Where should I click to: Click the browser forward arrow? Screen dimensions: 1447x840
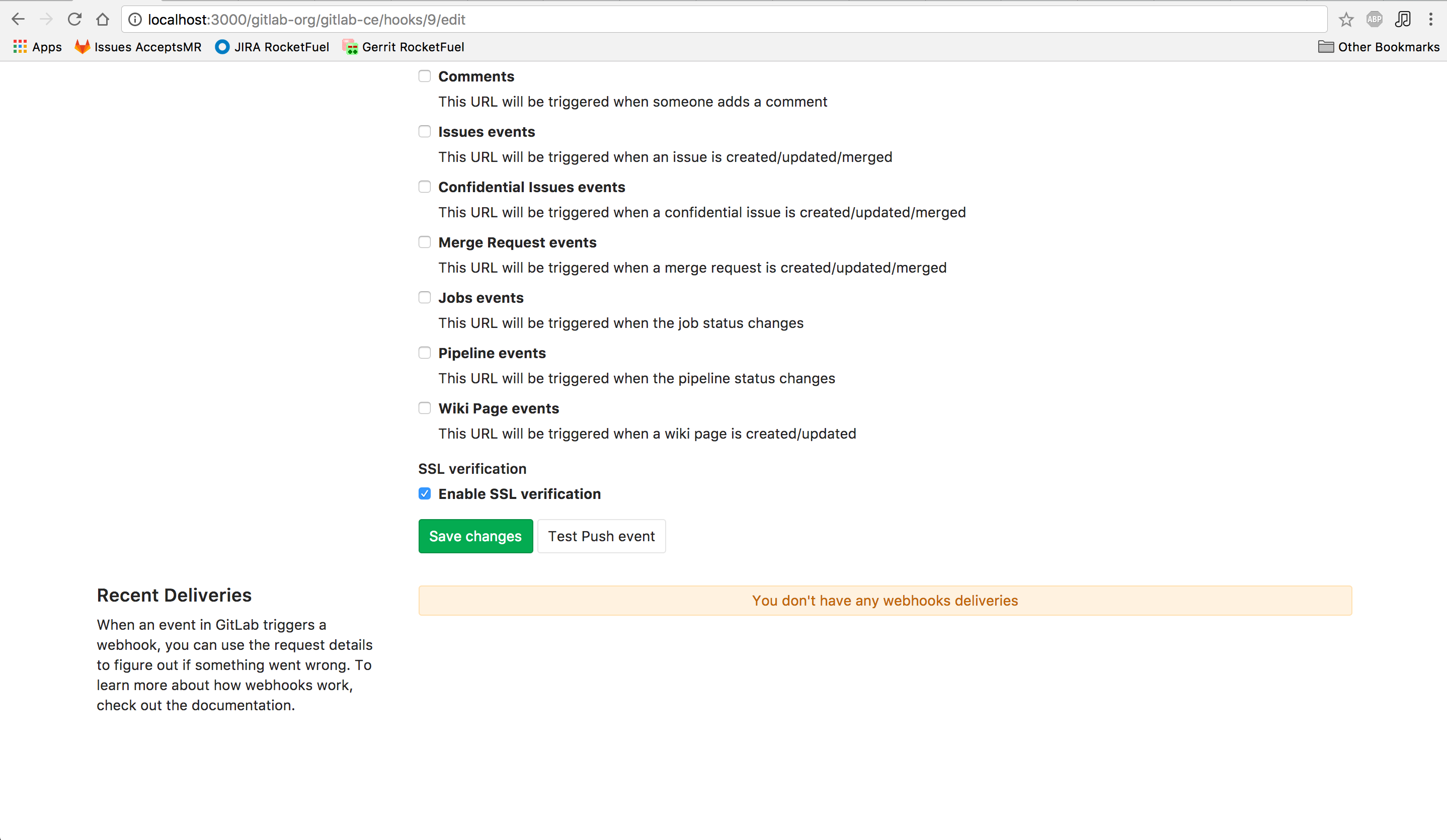(x=46, y=20)
